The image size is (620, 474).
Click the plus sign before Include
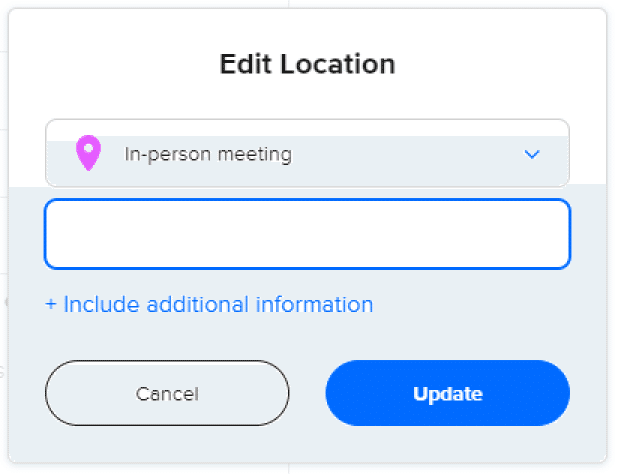click(51, 304)
